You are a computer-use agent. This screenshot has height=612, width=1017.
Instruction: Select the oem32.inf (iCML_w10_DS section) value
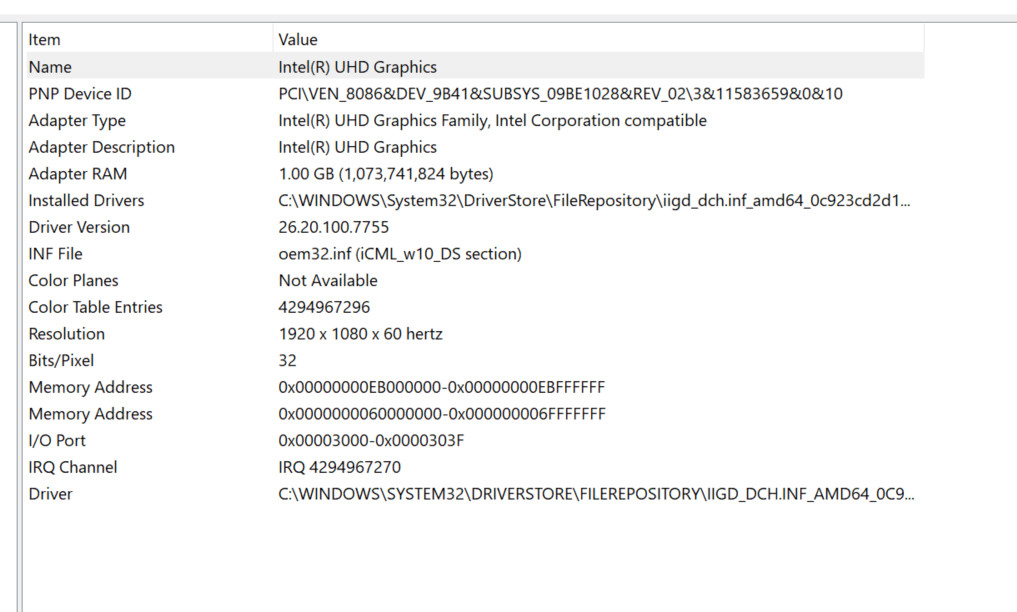click(400, 253)
